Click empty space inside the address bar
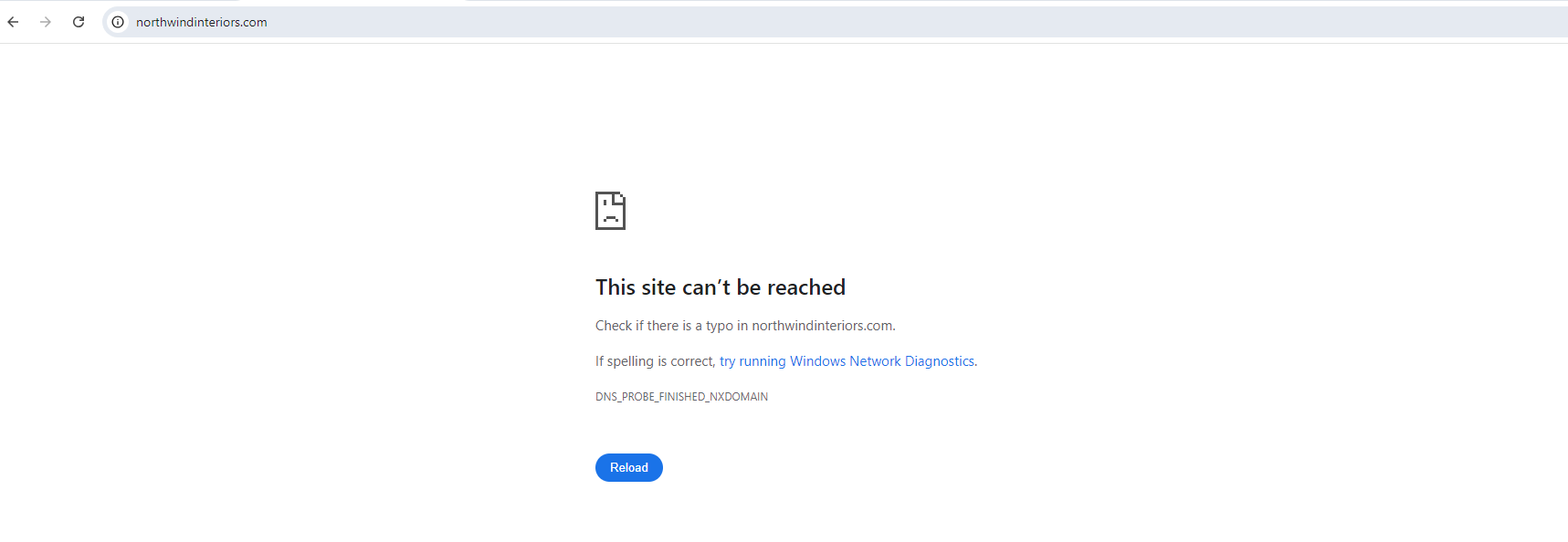The image size is (1568, 542). (x=822, y=22)
